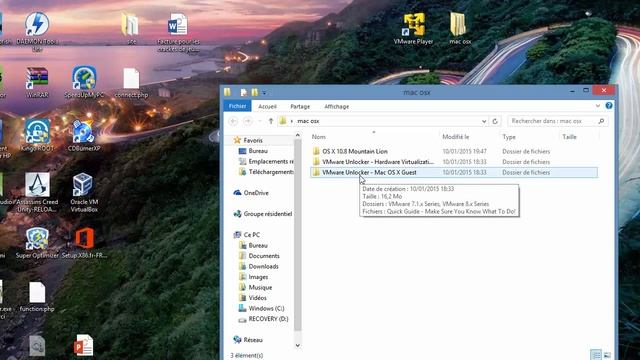Open Downloads under Ce PC
The width and height of the screenshot is (640, 360).
click(263, 267)
